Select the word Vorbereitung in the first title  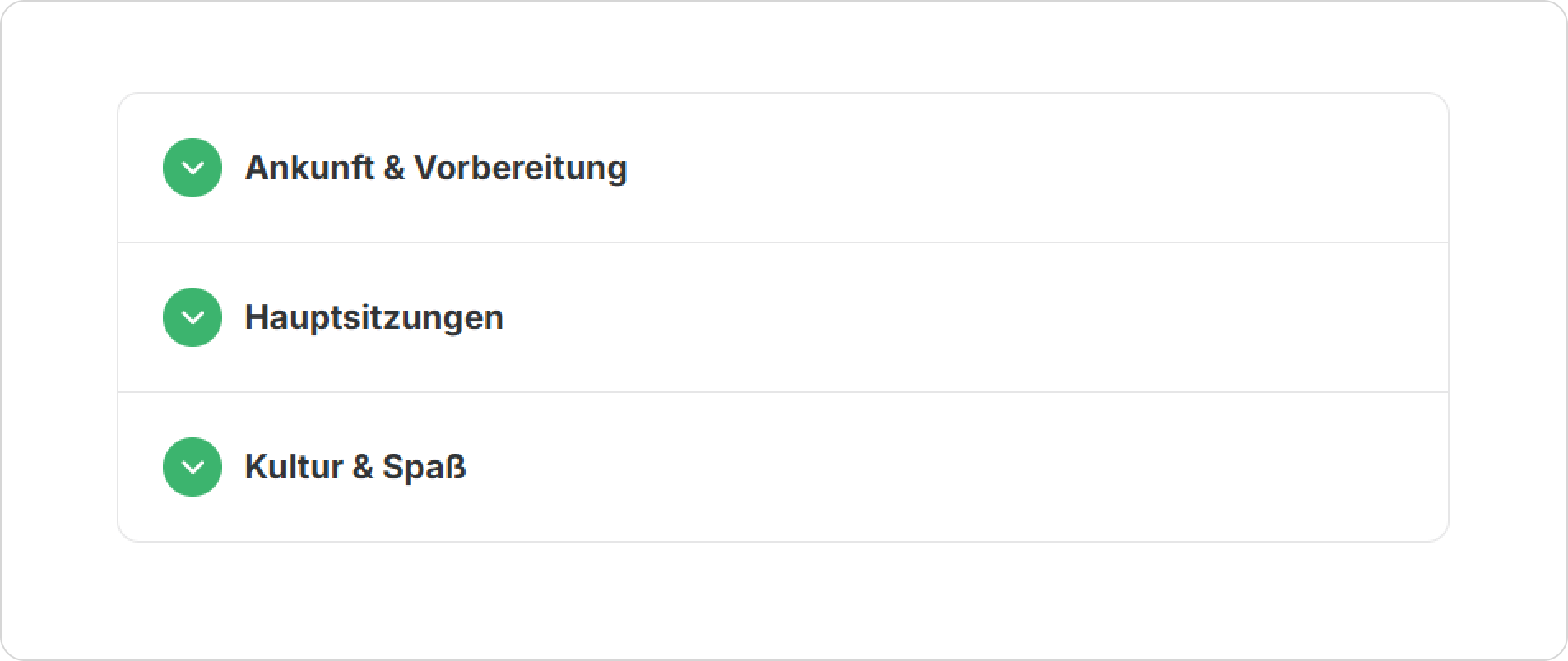tap(520, 168)
